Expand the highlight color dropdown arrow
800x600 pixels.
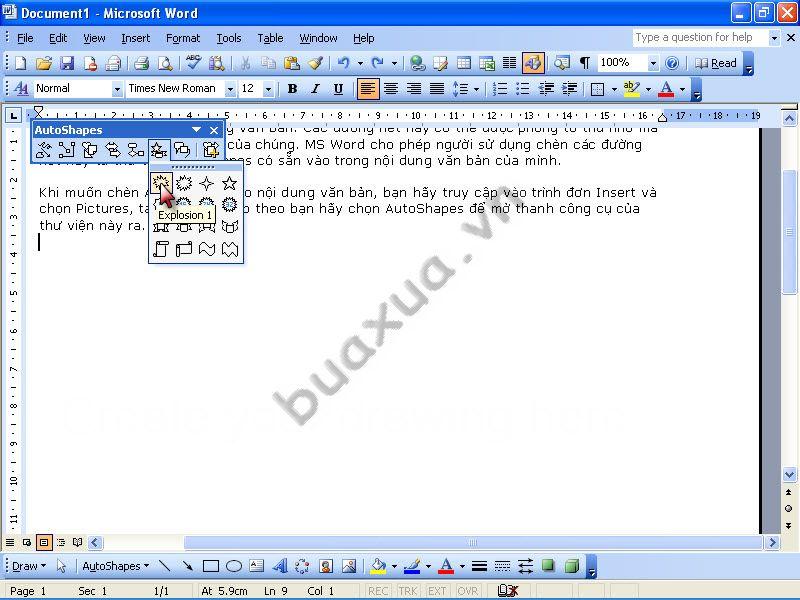pyautogui.click(x=648, y=89)
